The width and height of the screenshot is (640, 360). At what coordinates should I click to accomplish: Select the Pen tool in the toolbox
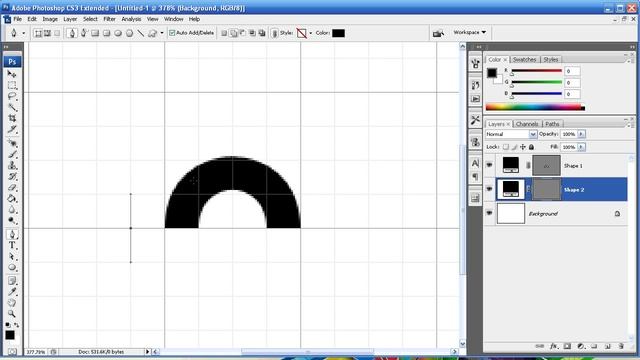pos(12,234)
